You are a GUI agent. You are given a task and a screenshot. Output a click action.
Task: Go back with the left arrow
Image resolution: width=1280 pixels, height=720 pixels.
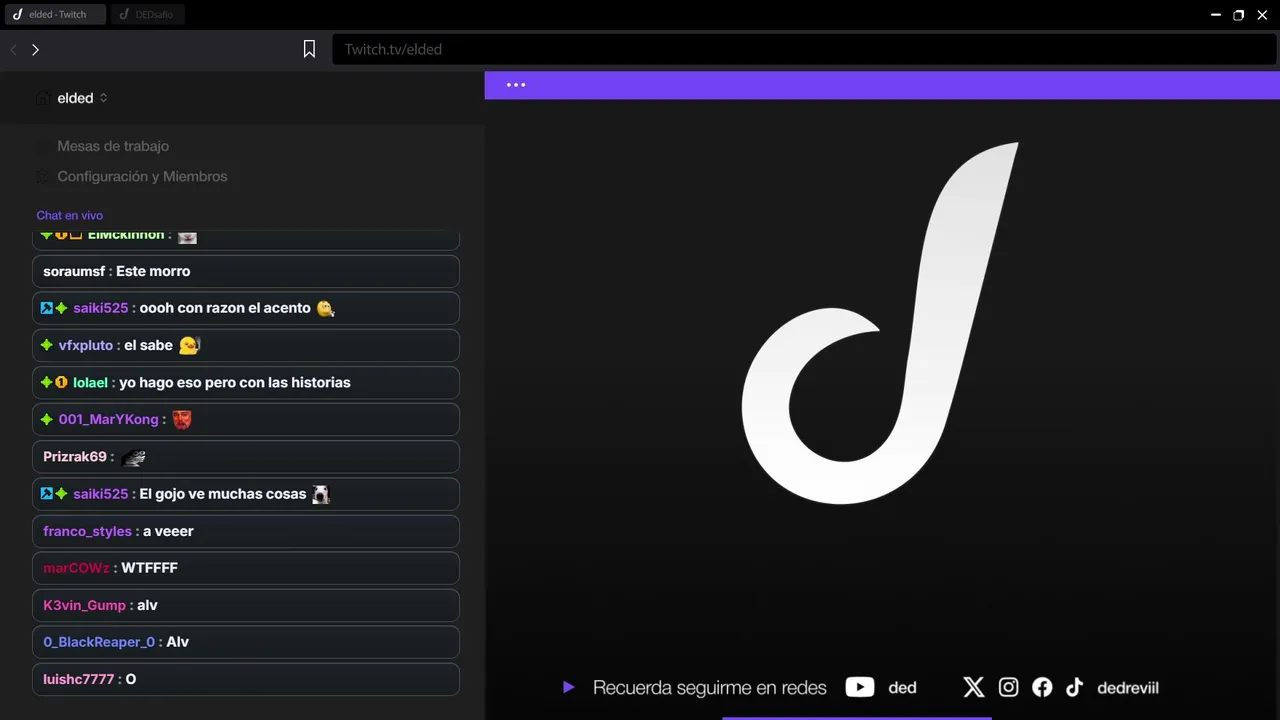[14, 50]
